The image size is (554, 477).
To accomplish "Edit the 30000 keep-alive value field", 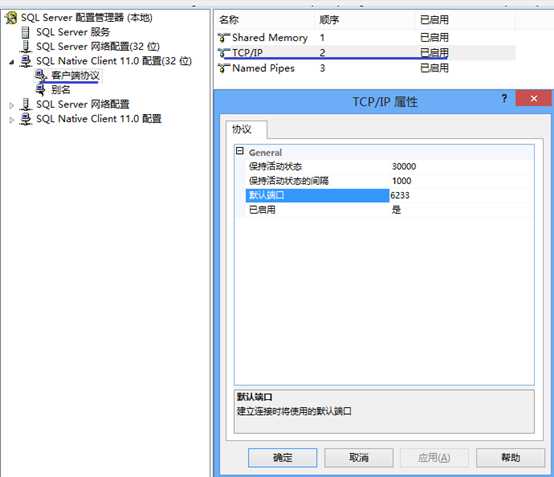I will click(461, 166).
